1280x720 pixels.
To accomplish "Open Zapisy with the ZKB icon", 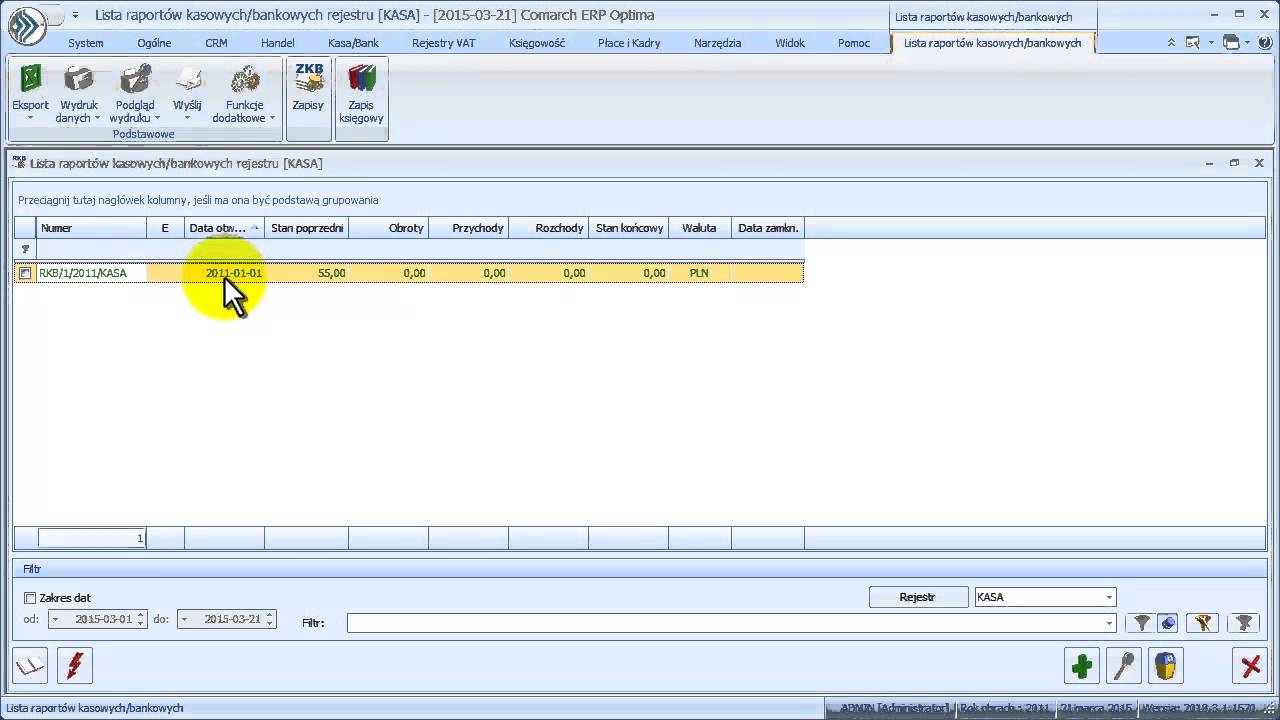I will pyautogui.click(x=308, y=79).
